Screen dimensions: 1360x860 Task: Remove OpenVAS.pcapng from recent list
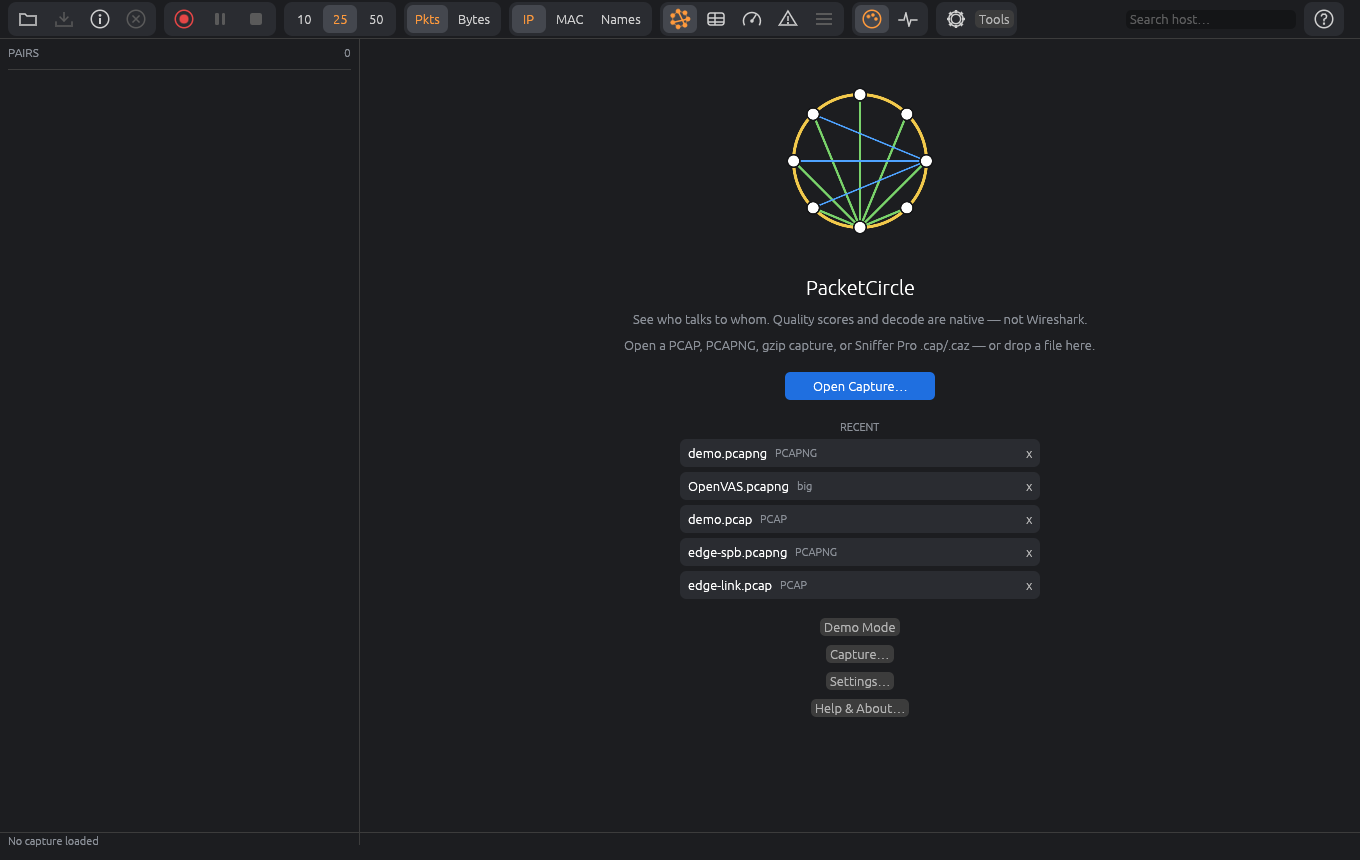click(1029, 487)
